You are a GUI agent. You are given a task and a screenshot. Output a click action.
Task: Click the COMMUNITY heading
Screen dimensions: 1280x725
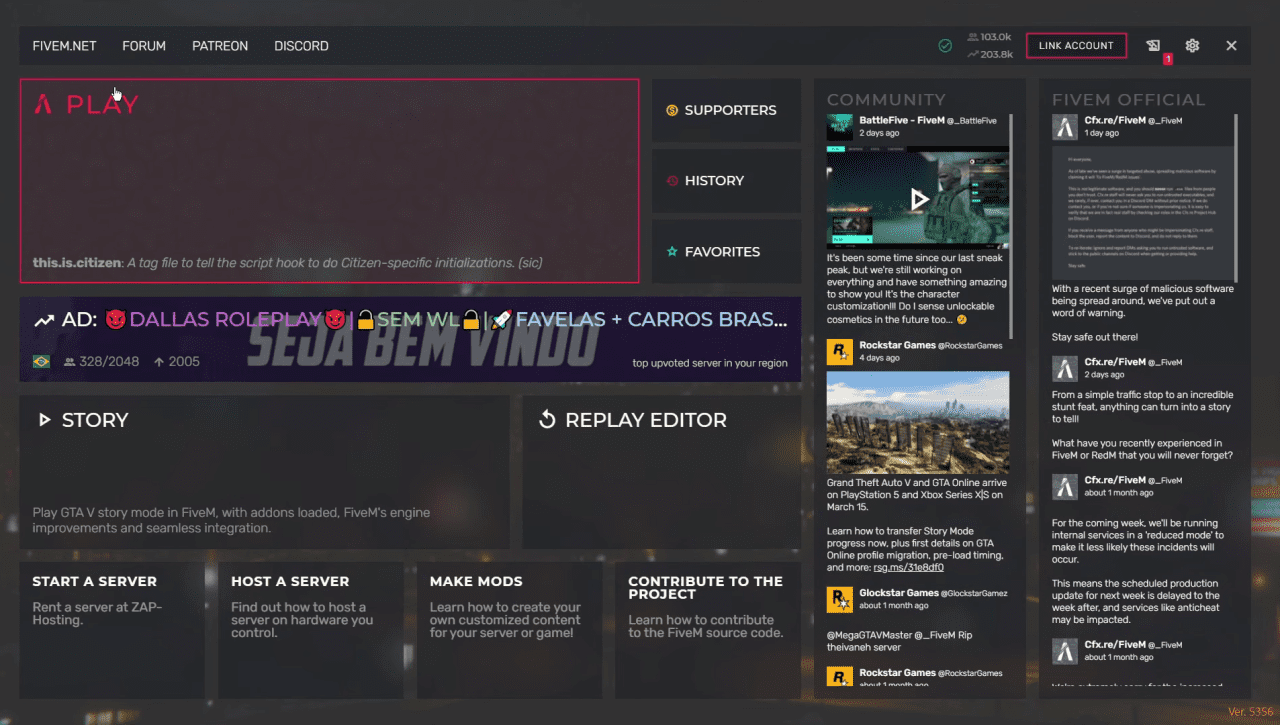point(886,99)
